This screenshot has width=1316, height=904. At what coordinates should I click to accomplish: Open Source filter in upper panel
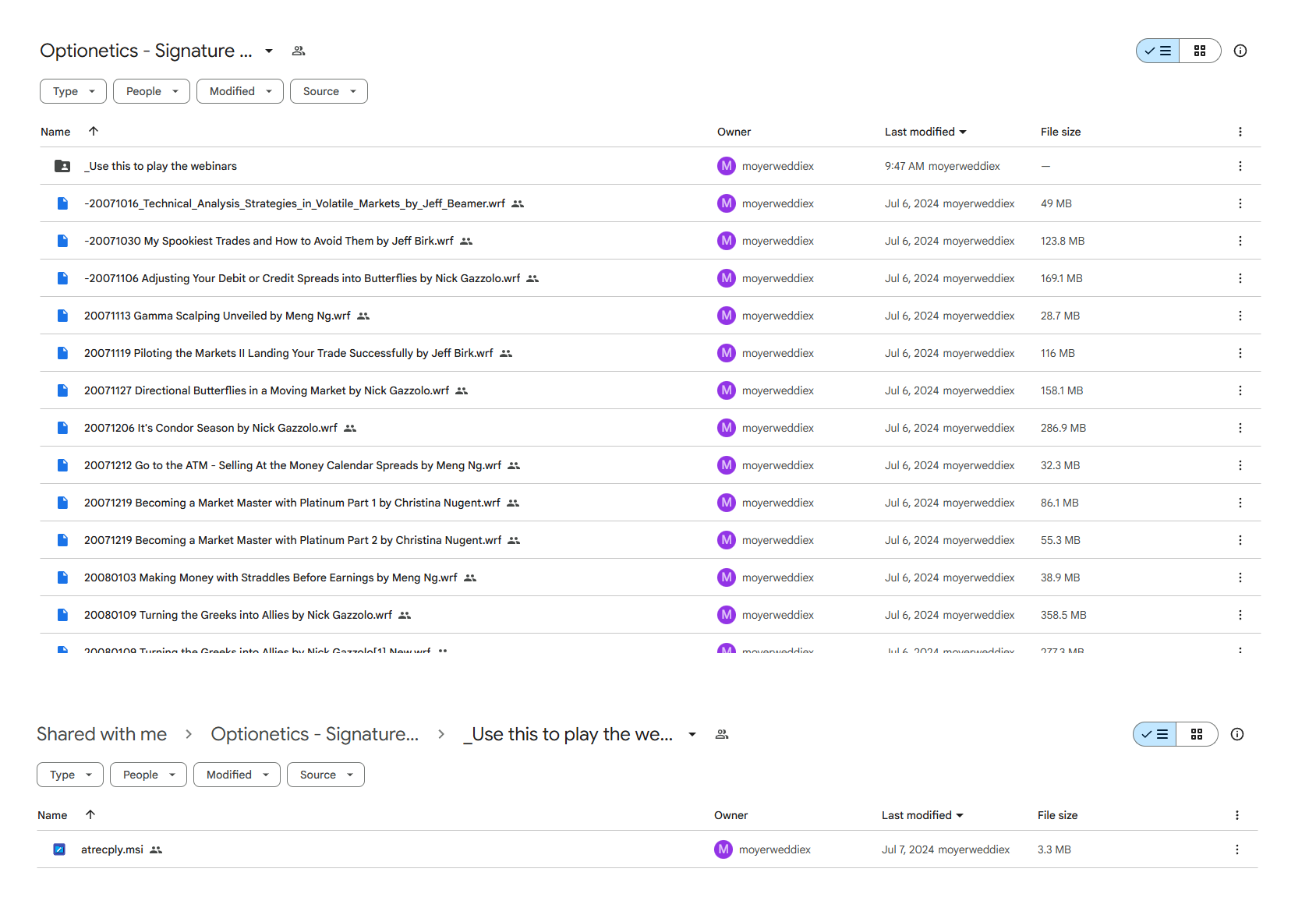(x=329, y=91)
